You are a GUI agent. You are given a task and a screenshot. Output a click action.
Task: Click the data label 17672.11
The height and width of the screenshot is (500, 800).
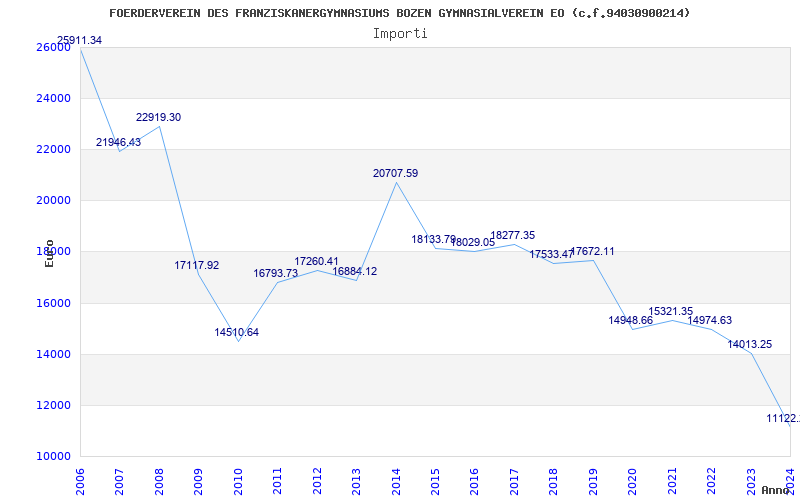(592, 252)
